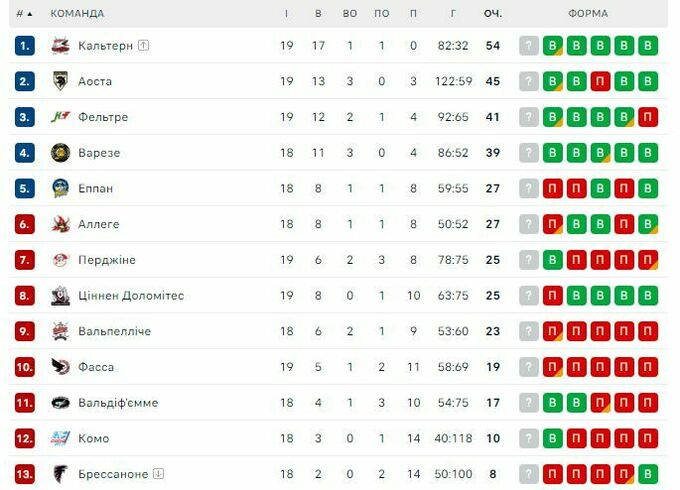Click the Аоста team logo
The height and width of the screenshot is (490, 680).
(x=60, y=81)
